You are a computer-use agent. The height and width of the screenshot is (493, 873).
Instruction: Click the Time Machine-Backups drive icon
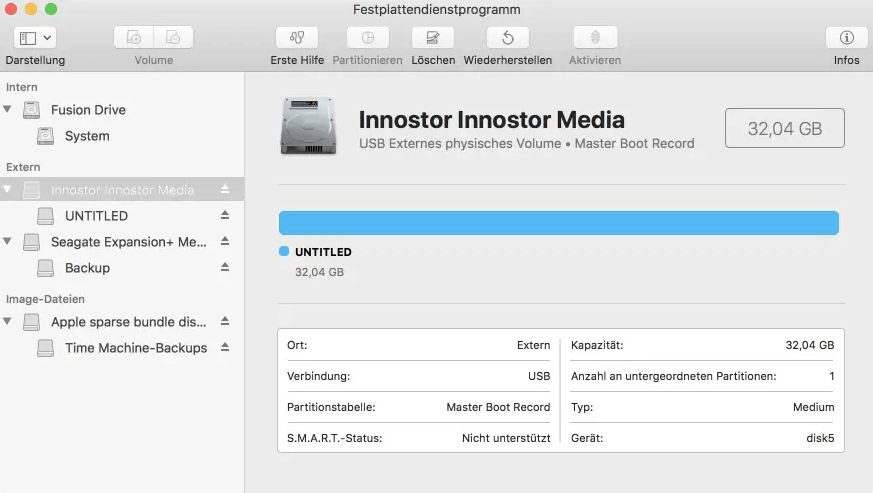[45, 348]
